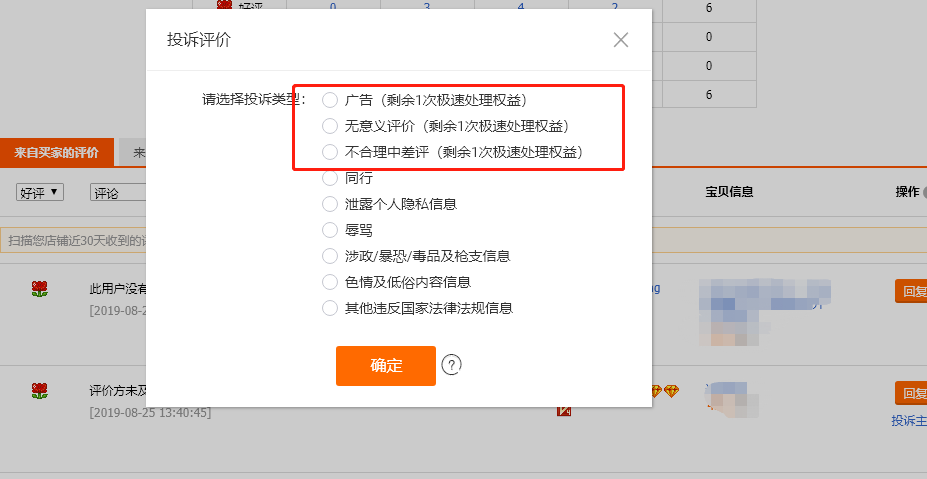Image resolution: width=927 pixels, height=479 pixels.
Task: Click 回复 button in the 评价方未及 row
Action: 911,393
